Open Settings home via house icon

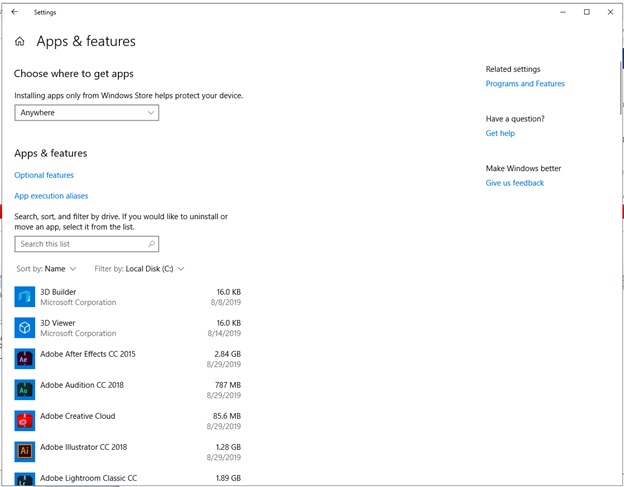(x=20, y=41)
